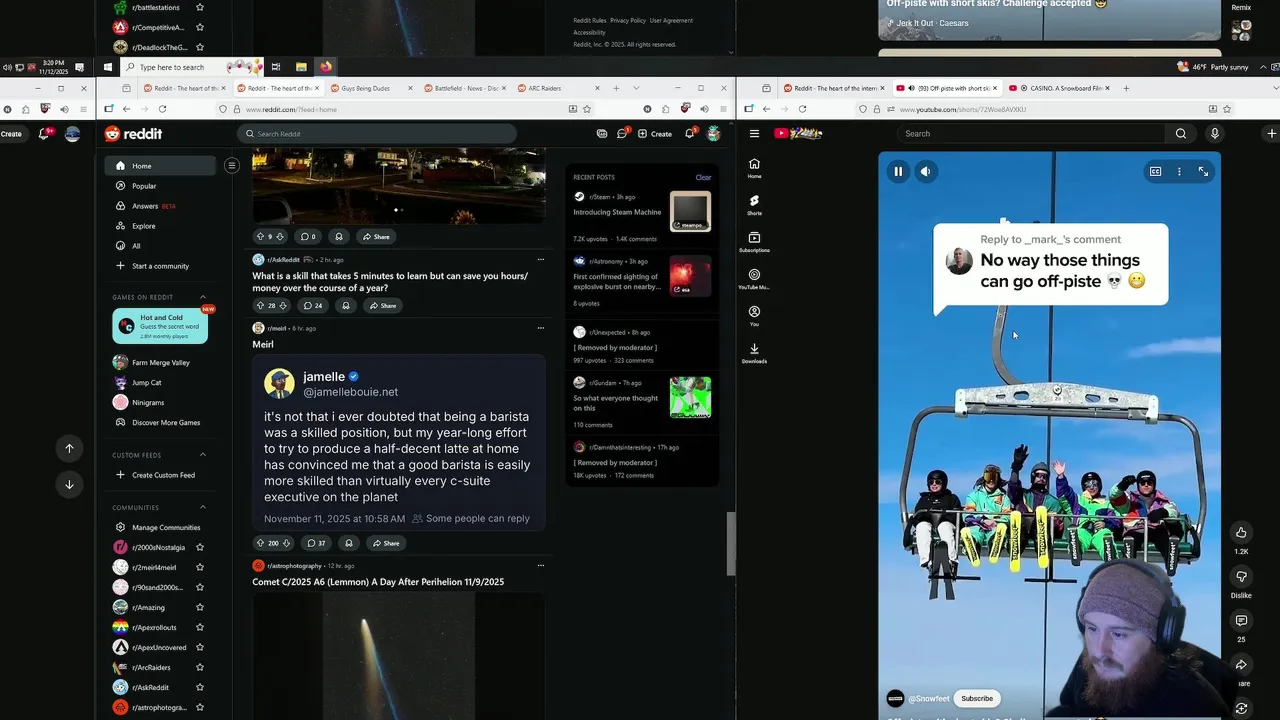
Task: Start YouTube voice search with microphone
Action: [1215, 133]
